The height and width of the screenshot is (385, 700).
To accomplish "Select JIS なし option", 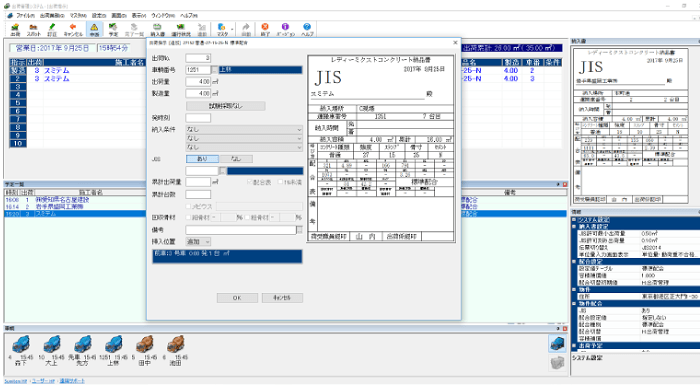I will [236, 159].
